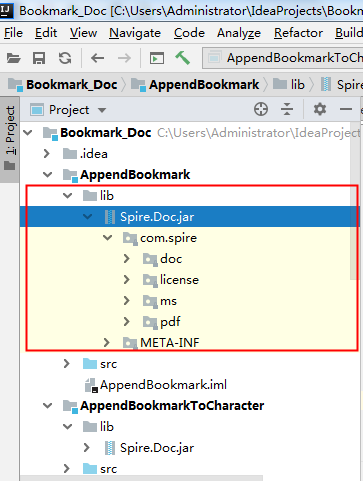Expand Spire.Doc.jar under AppendBookmarkToCharacter
Image resolution: width=363 pixels, height=481 pixels.
tap(87, 448)
